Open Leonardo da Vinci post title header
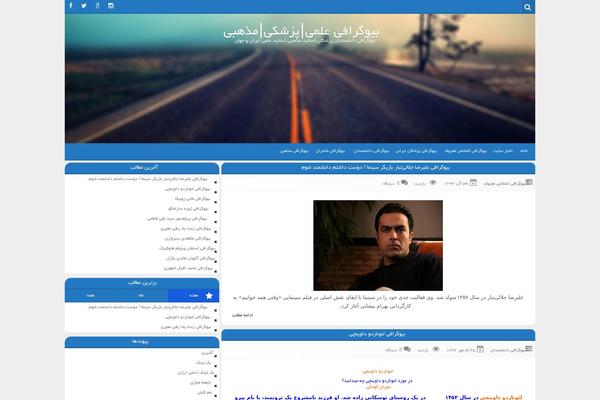The height and width of the screenshot is (400, 600). 377,334
